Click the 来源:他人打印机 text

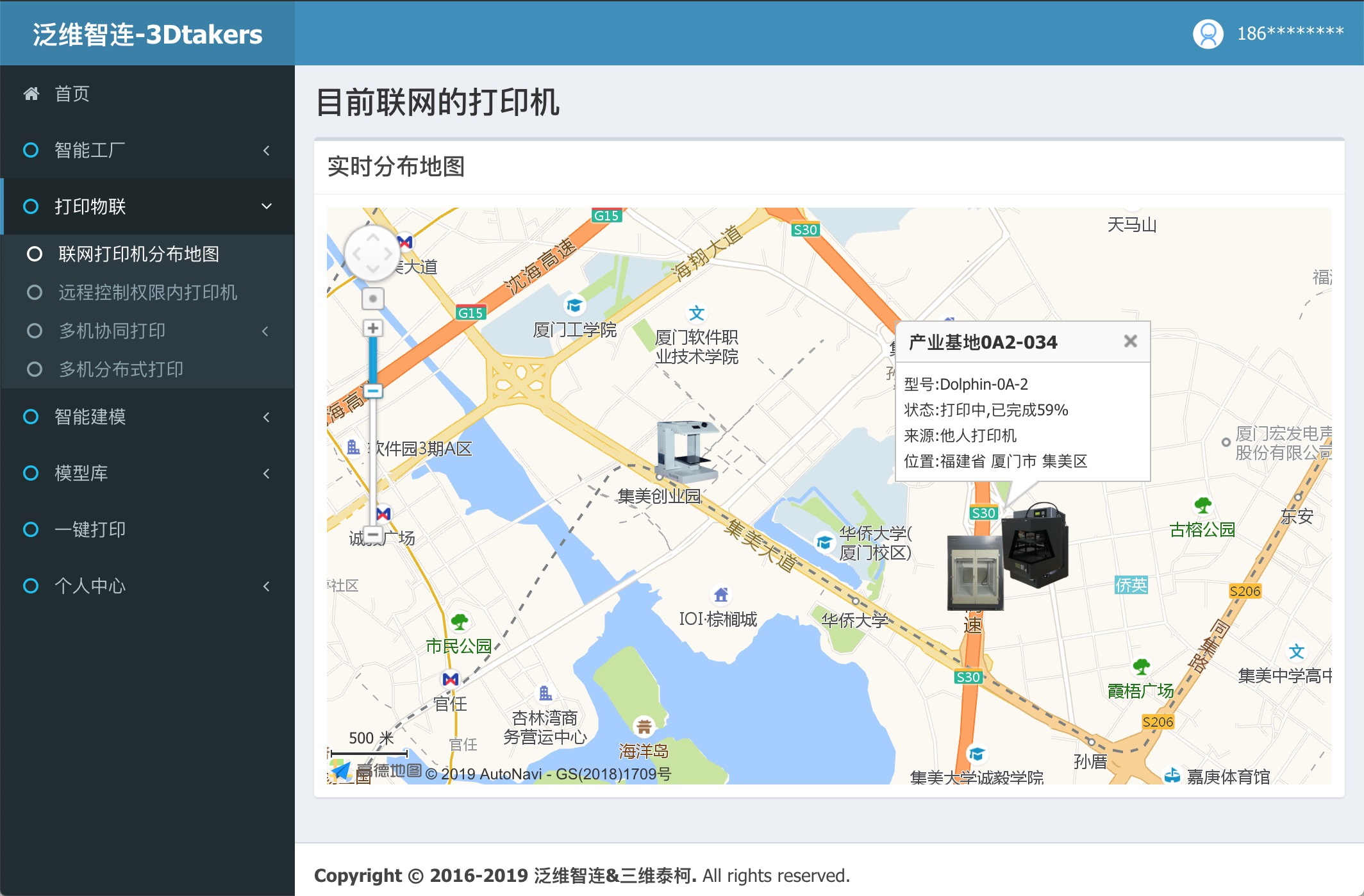(x=960, y=435)
